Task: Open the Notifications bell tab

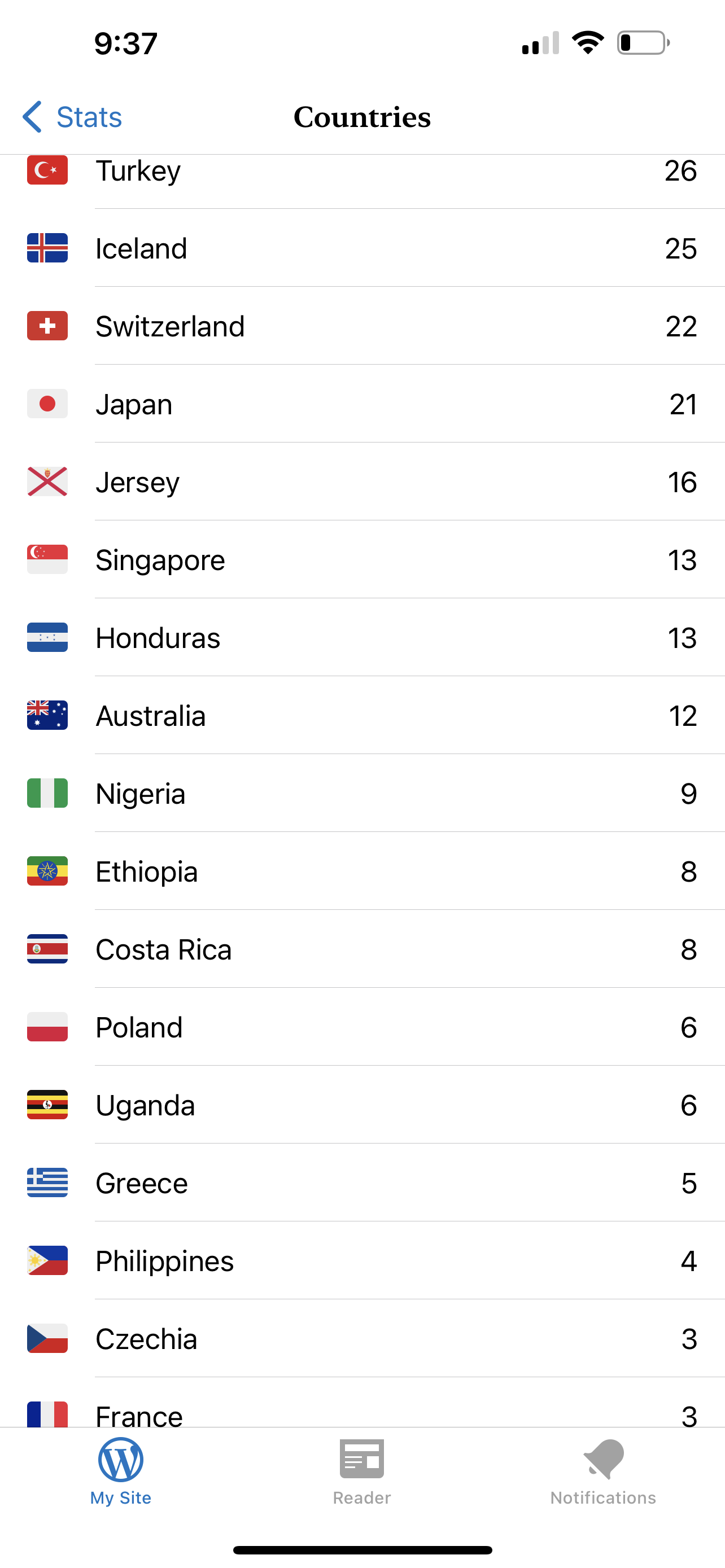Action: [x=602, y=1470]
